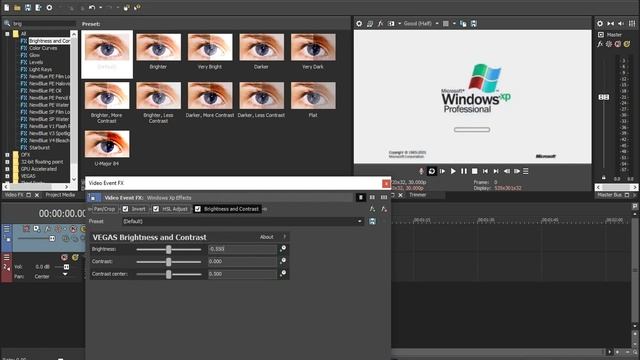
Task: Disable the HSL Adjust effect checkbox
Action: point(156,209)
